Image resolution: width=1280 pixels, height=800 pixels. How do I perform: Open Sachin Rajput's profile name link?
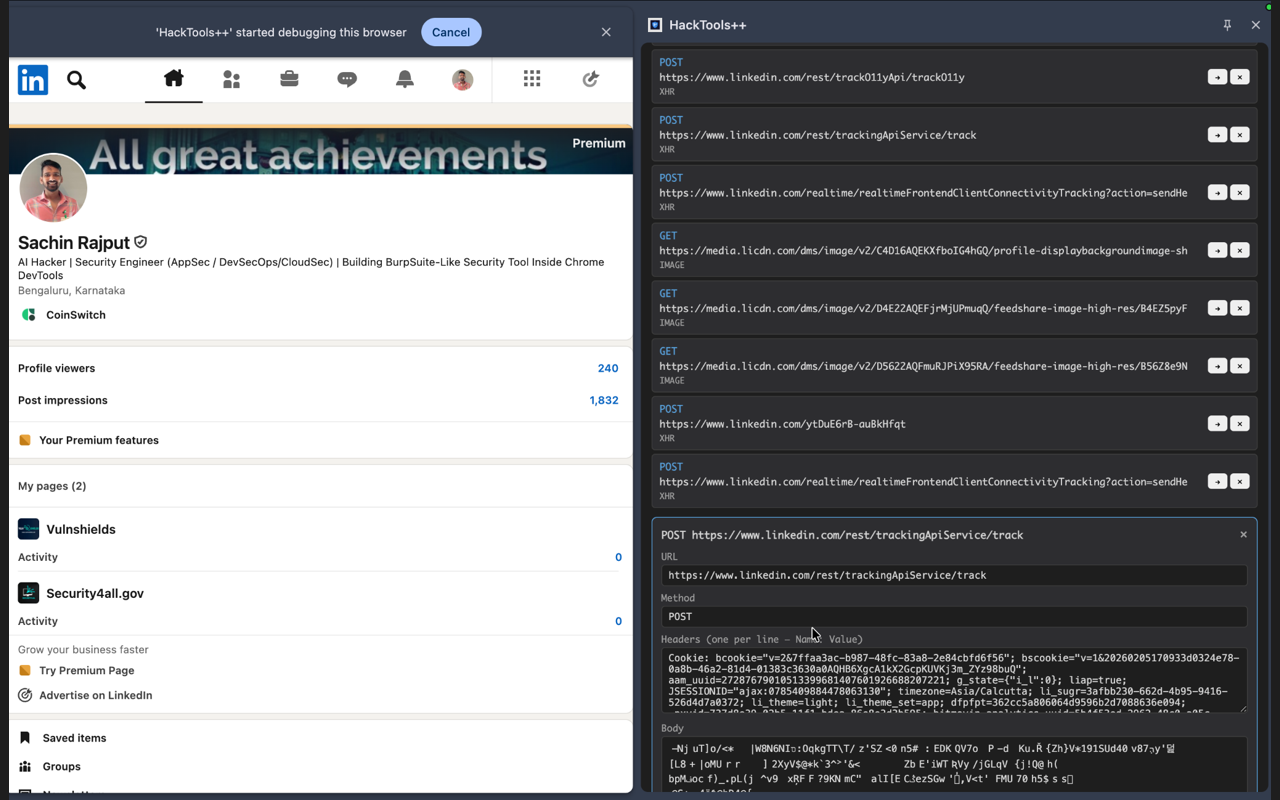click(74, 242)
